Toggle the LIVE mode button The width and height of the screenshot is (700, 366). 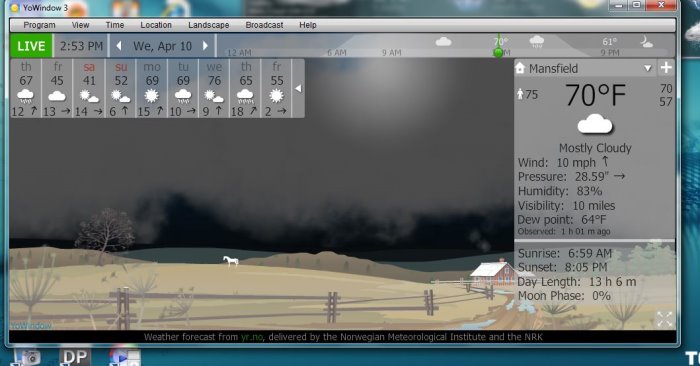click(x=31, y=46)
